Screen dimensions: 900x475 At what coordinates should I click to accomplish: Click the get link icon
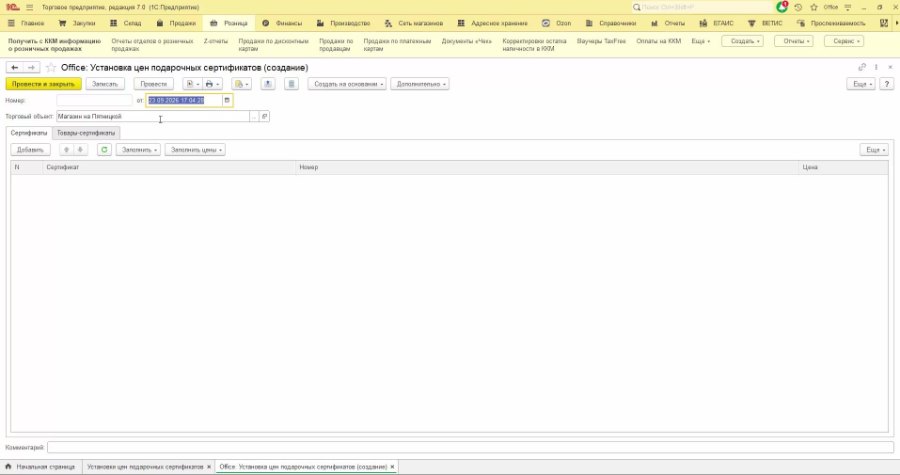[x=862, y=67]
